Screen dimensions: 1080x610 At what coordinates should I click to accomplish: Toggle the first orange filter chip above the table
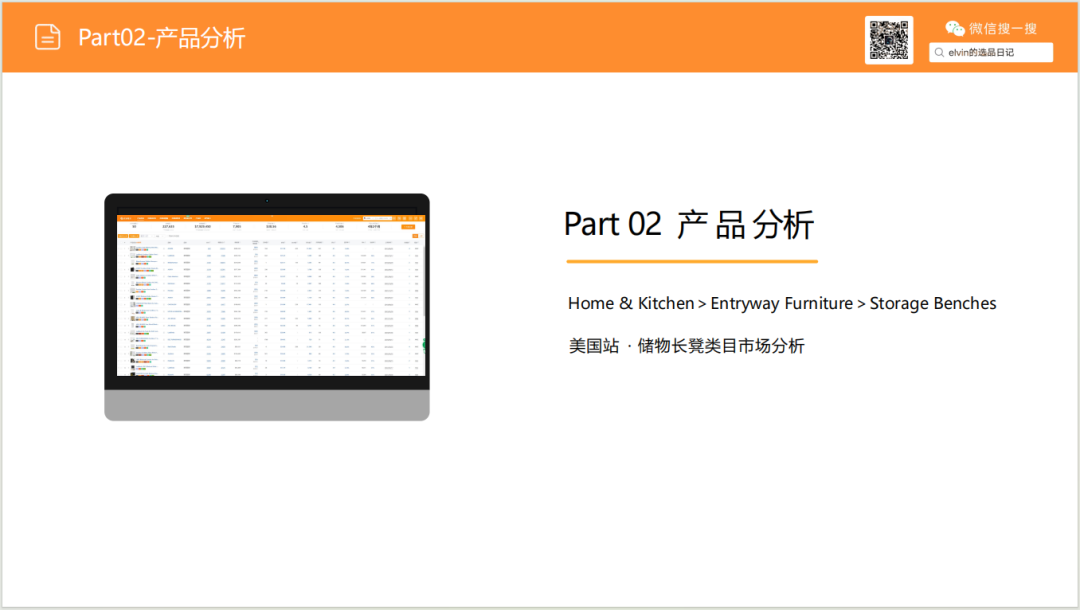(x=123, y=235)
